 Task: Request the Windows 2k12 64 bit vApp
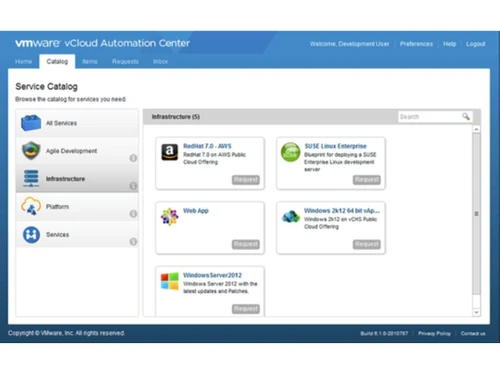click(367, 244)
